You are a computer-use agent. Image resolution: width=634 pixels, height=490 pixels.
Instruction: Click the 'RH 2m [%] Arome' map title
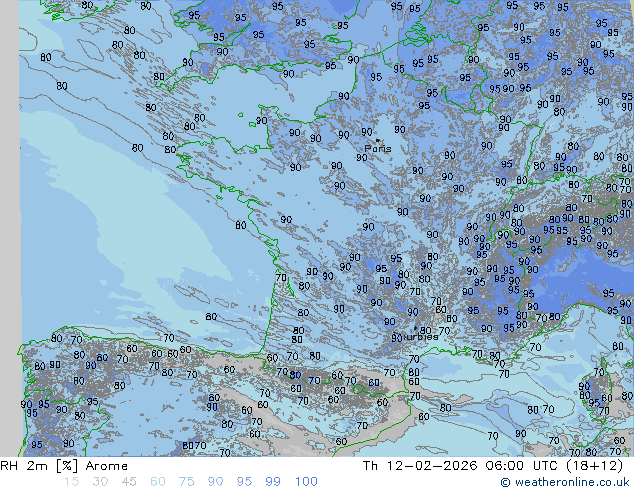tap(64, 466)
